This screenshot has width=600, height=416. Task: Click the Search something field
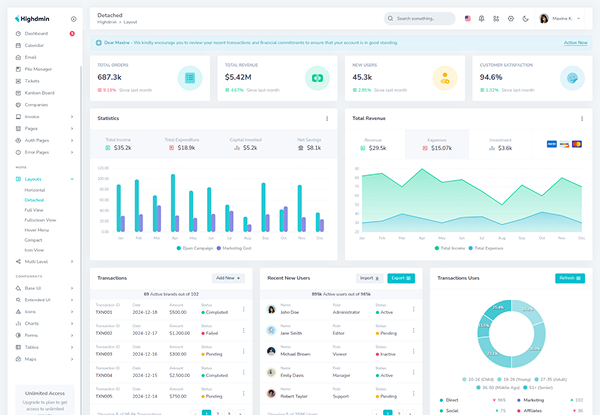pyautogui.click(x=419, y=18)
